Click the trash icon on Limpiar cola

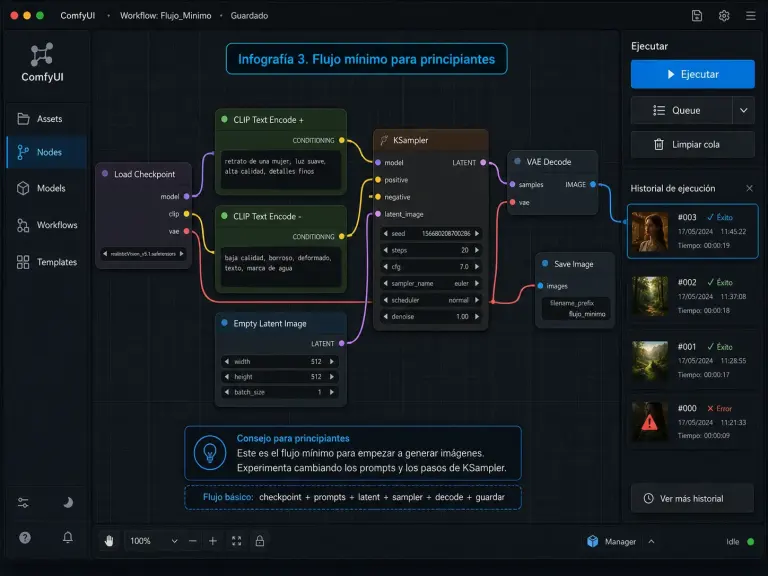point(659,144)
